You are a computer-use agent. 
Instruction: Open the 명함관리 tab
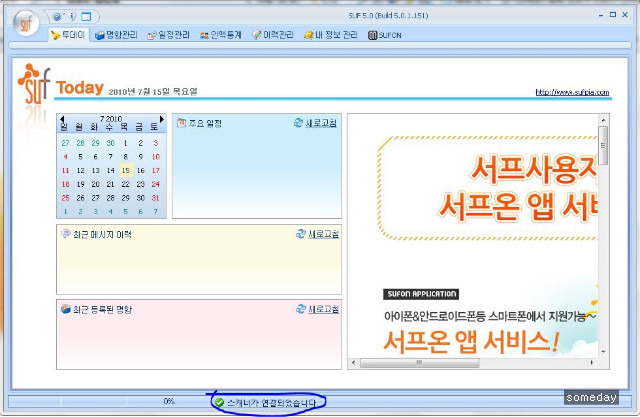coord(116,35)
